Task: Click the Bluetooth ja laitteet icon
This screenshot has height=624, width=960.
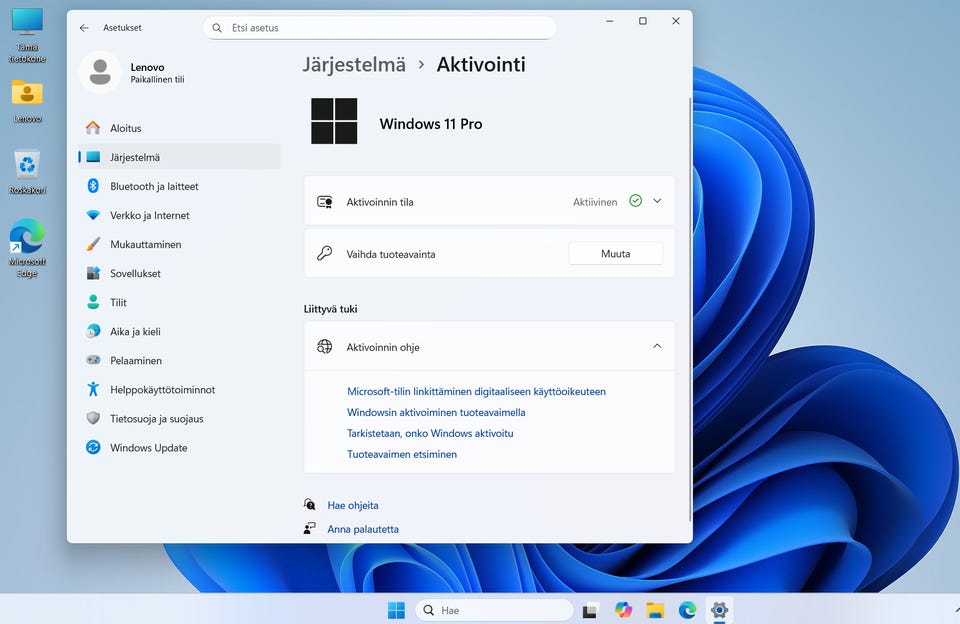Action: (x=93, y=186)
